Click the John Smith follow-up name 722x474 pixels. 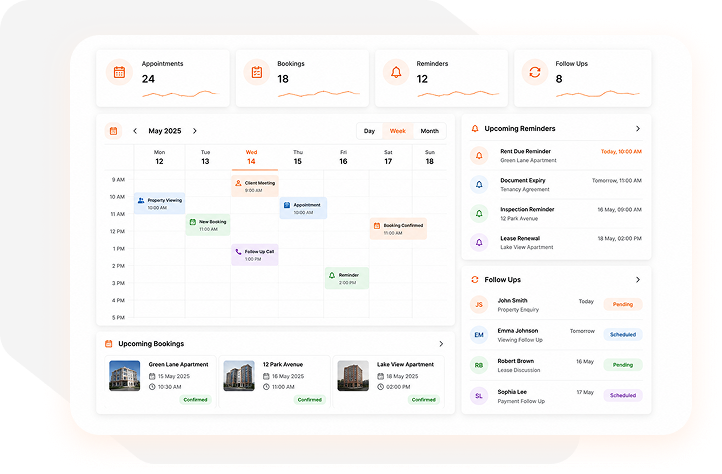coord(512,300)
